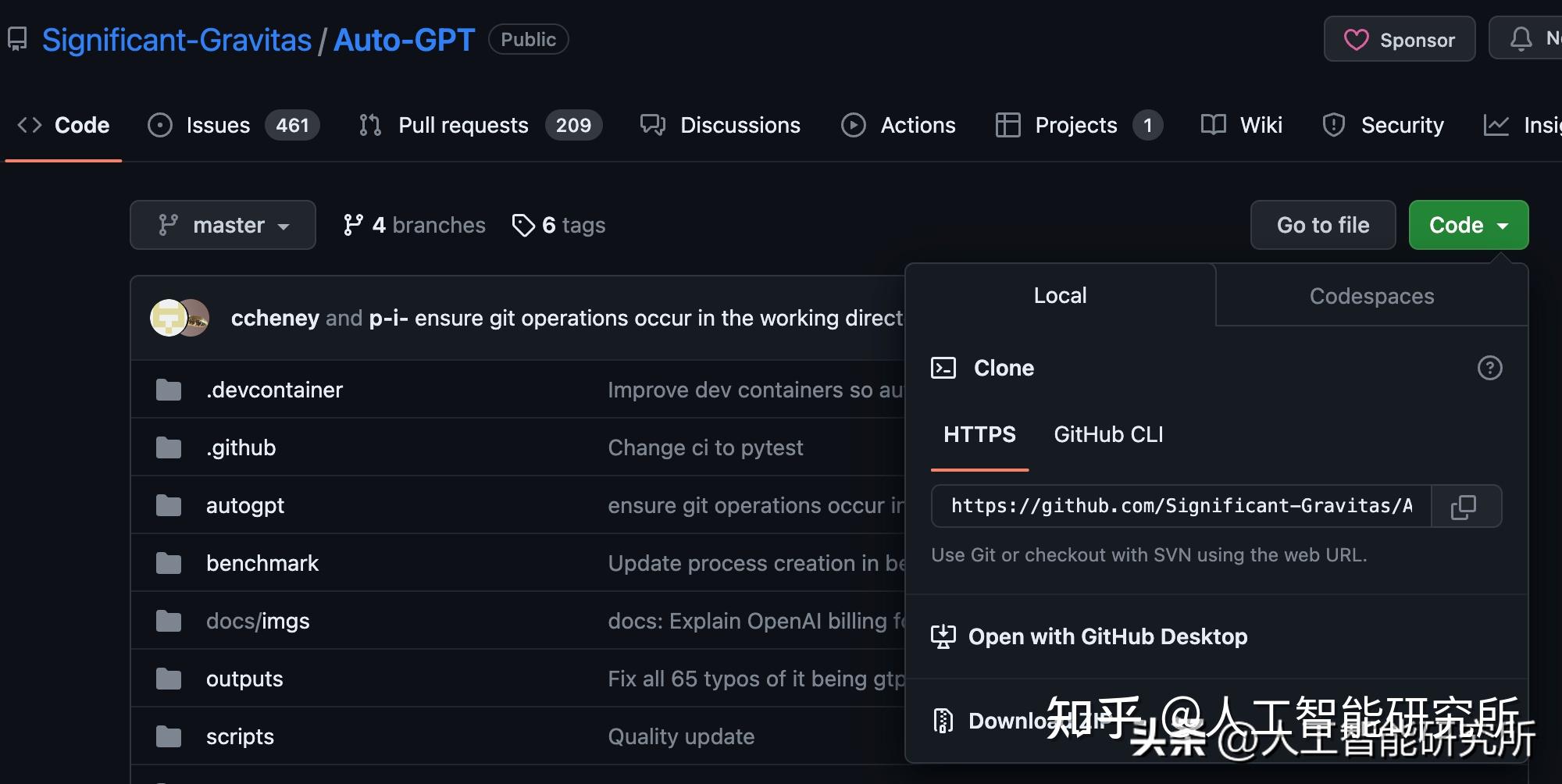The width and height of the screenshot is (1562, 784).
Task: Click Open with GitHub Desktop
Action: [x=1107, y=636]
